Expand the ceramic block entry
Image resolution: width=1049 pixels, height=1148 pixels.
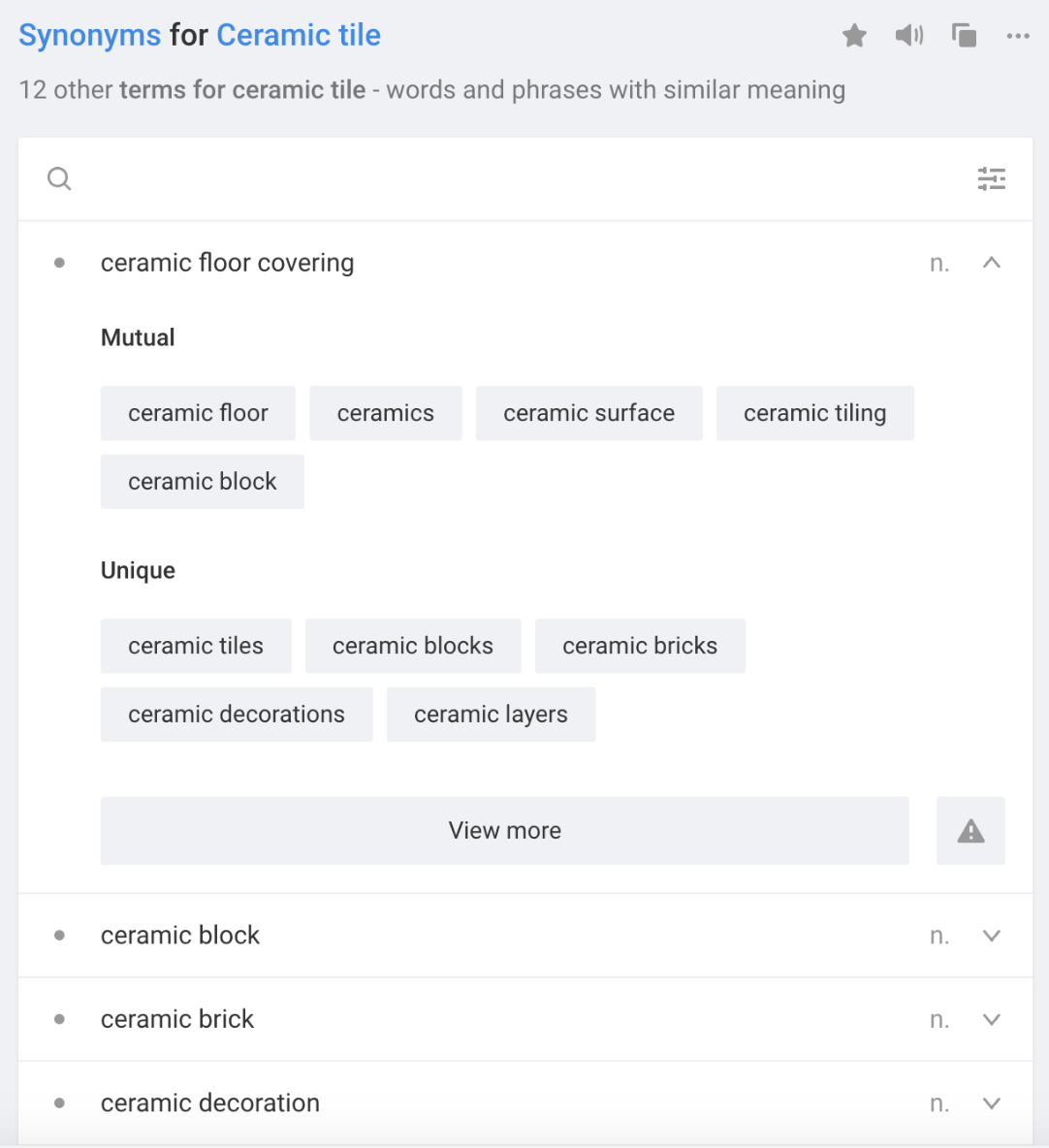tap(991, 936)
